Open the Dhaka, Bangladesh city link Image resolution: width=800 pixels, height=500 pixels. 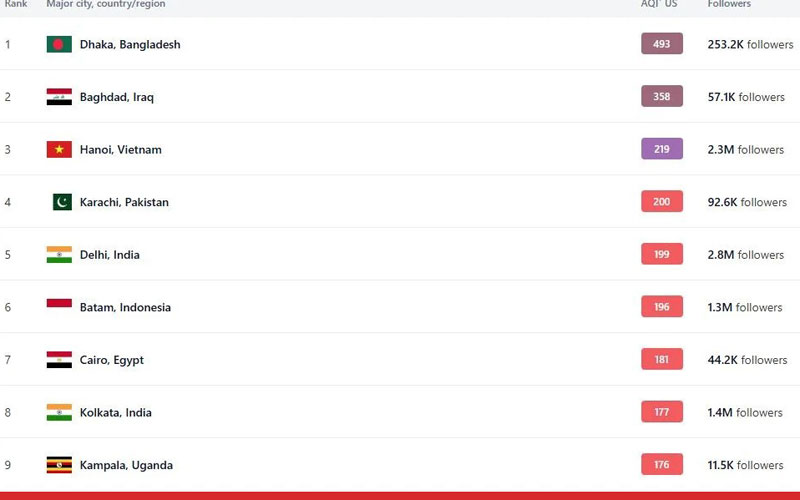pyautogui.click(x=130, y=45)
